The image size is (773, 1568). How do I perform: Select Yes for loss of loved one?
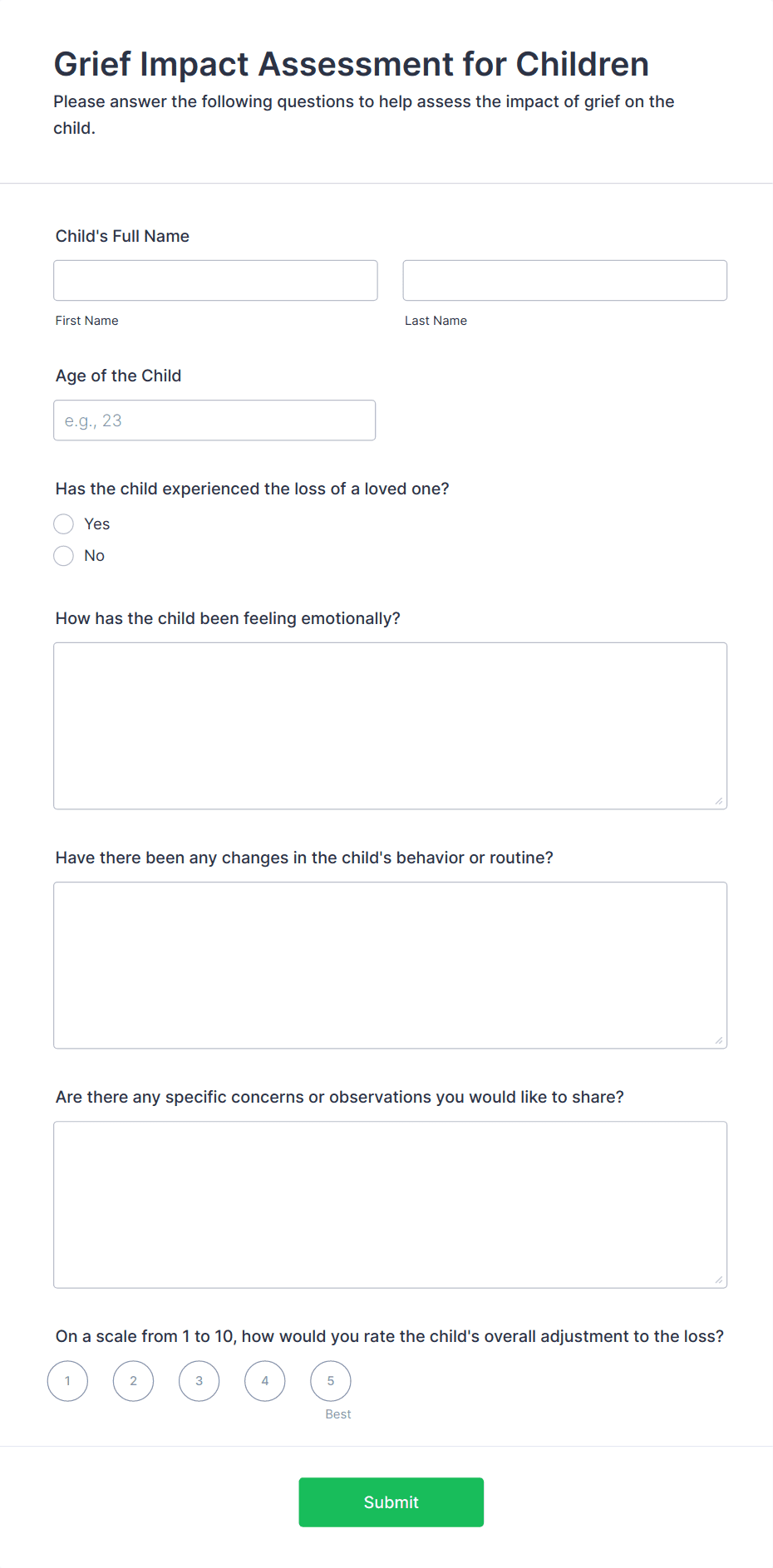tap(64, 524)
